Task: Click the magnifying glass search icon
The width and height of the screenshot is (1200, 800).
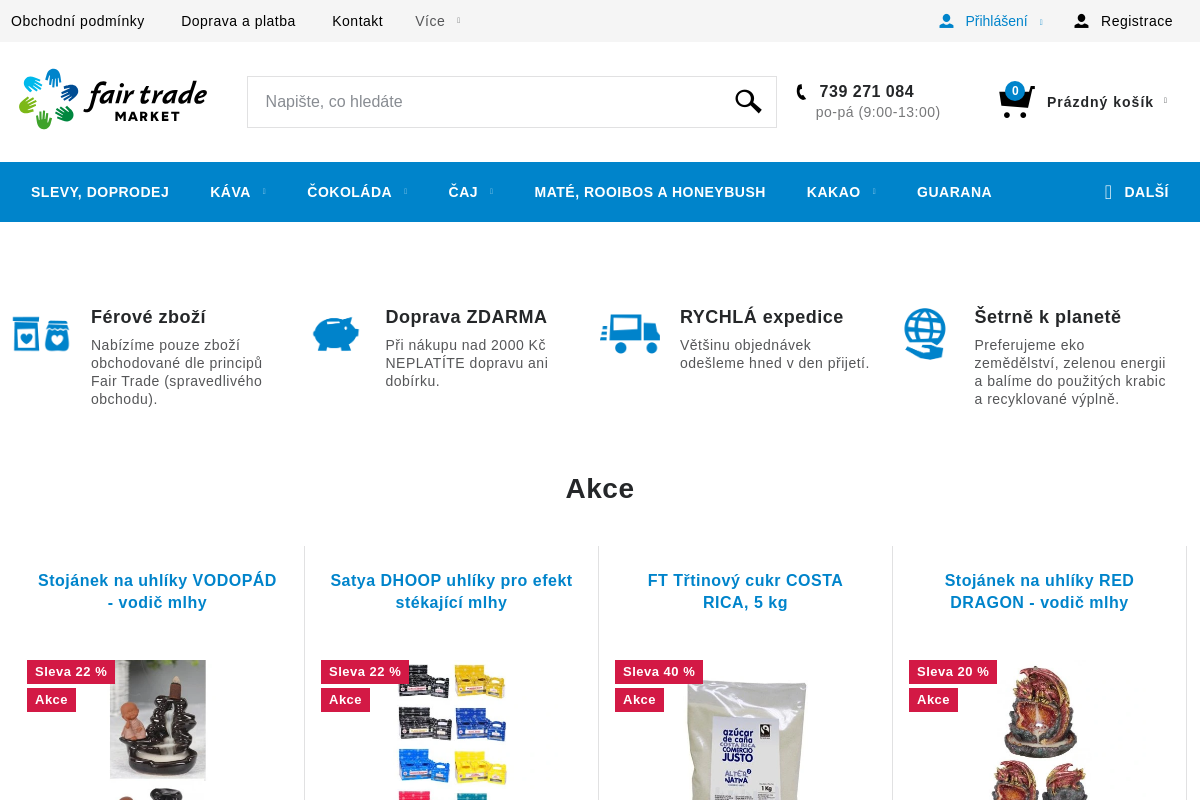Action: (x=748, y=101)
